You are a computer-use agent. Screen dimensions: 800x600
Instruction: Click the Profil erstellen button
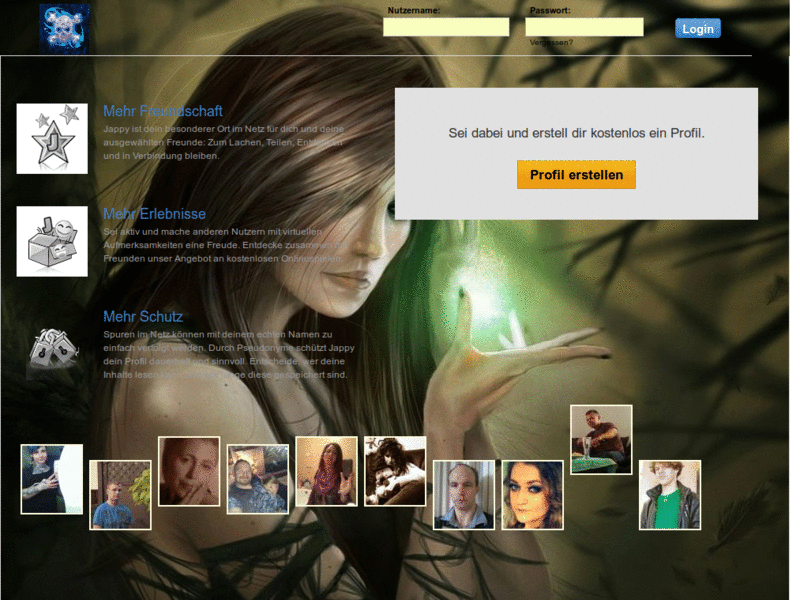pos(576,174)
